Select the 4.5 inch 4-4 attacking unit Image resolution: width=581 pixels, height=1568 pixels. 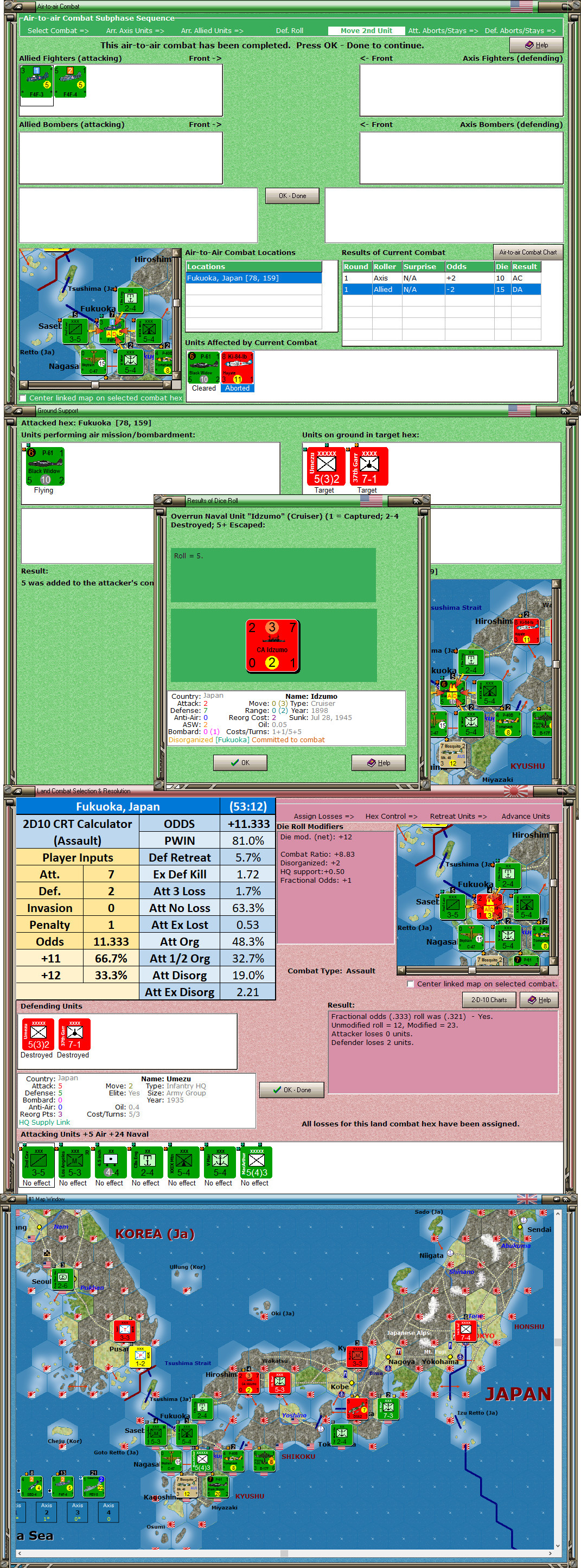pyautogui.click(x=111, y=1162)
